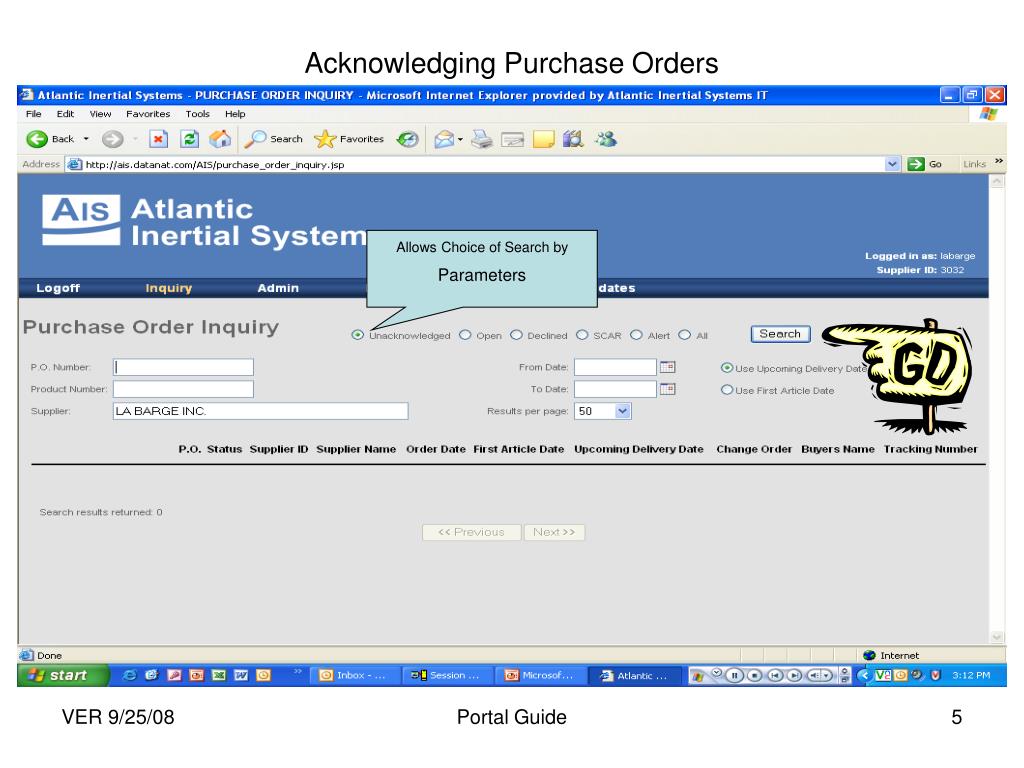The height and width of the screenshot is (768, 1024).
Task: Open Results per page dropdown
Action: coord(622,411)
